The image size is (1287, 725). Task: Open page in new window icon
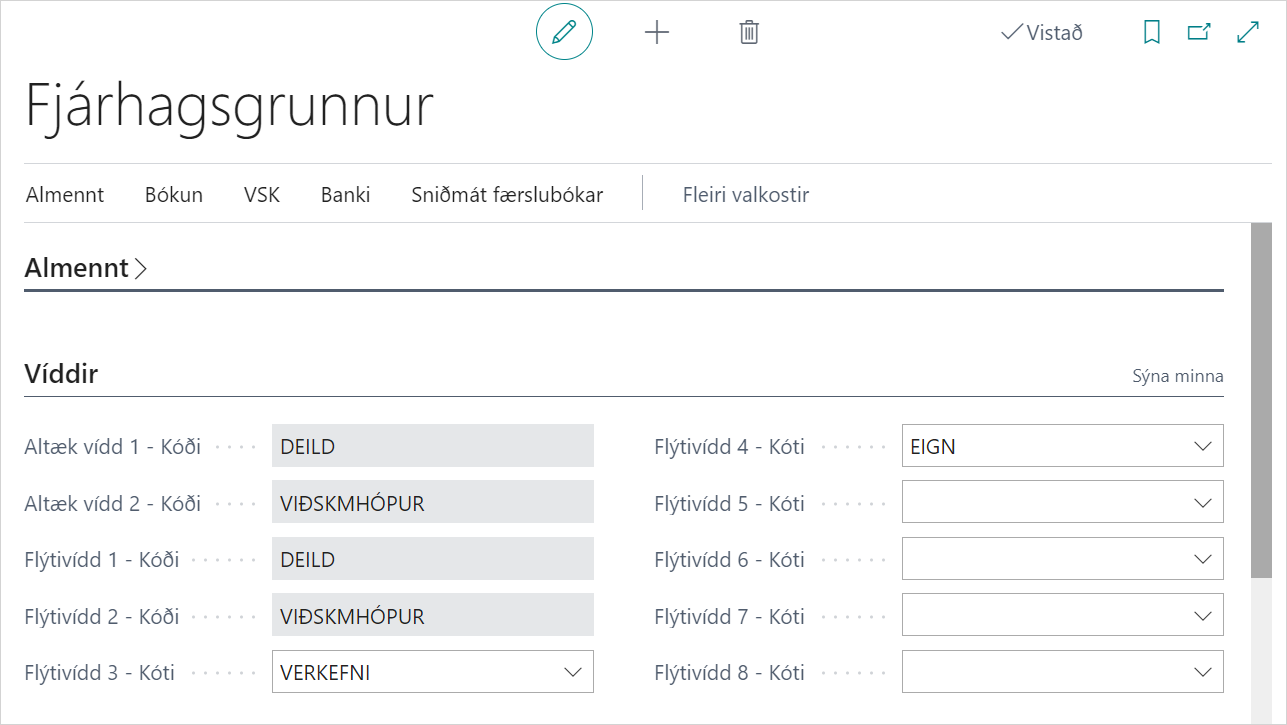[x=1198, y=33]
